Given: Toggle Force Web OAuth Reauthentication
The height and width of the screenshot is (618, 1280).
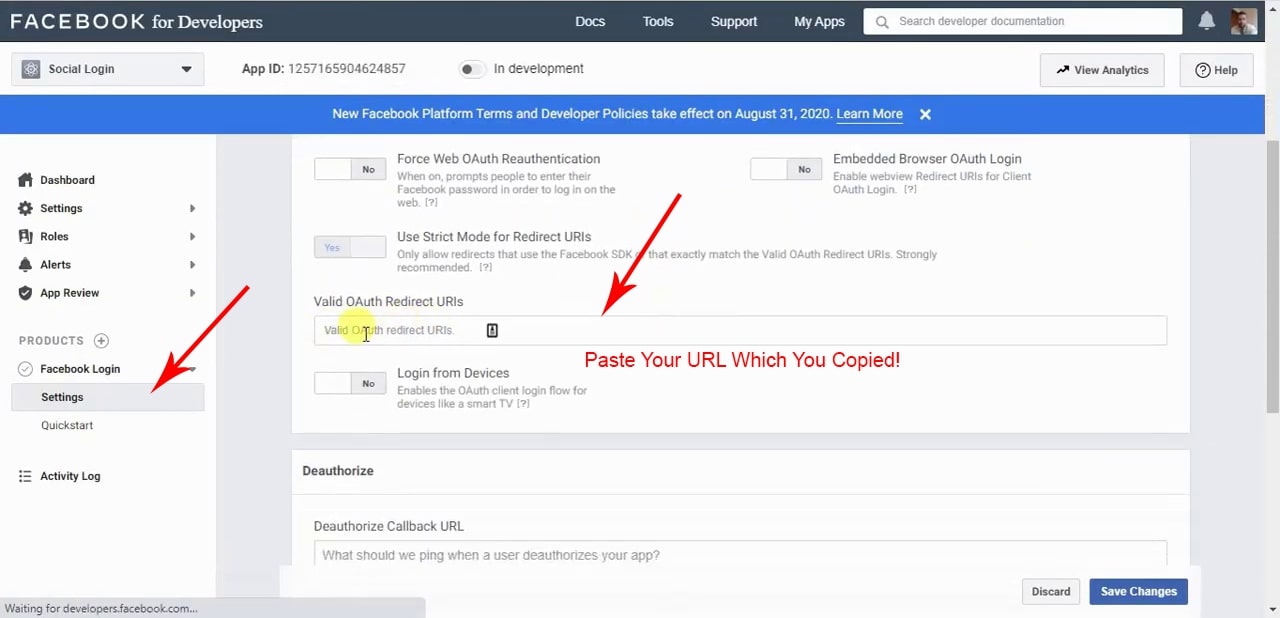Looking at the screenshot, I should pyautogui.click(x=350, y=169).
